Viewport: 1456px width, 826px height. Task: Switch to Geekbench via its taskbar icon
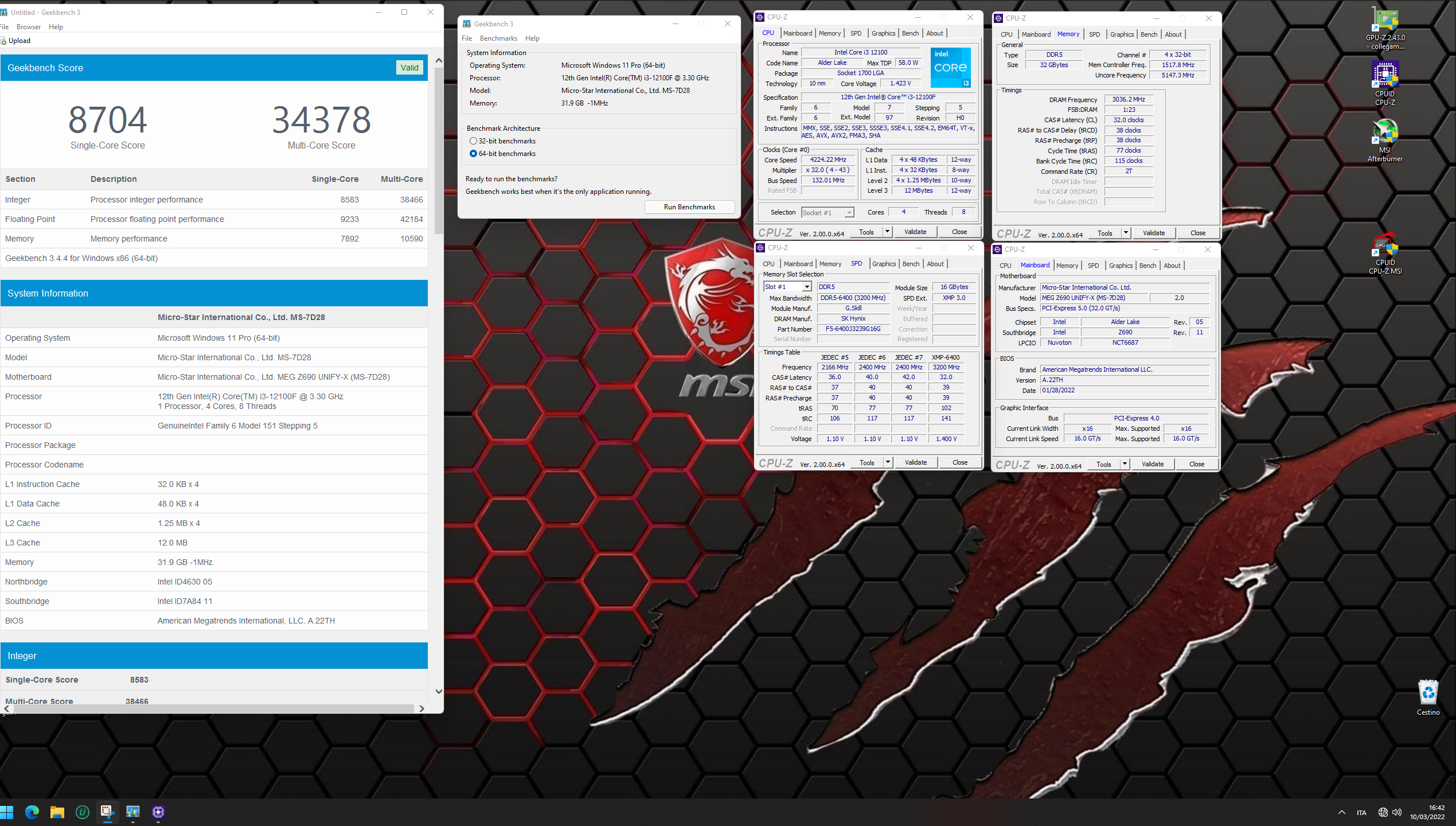(133, 812)
